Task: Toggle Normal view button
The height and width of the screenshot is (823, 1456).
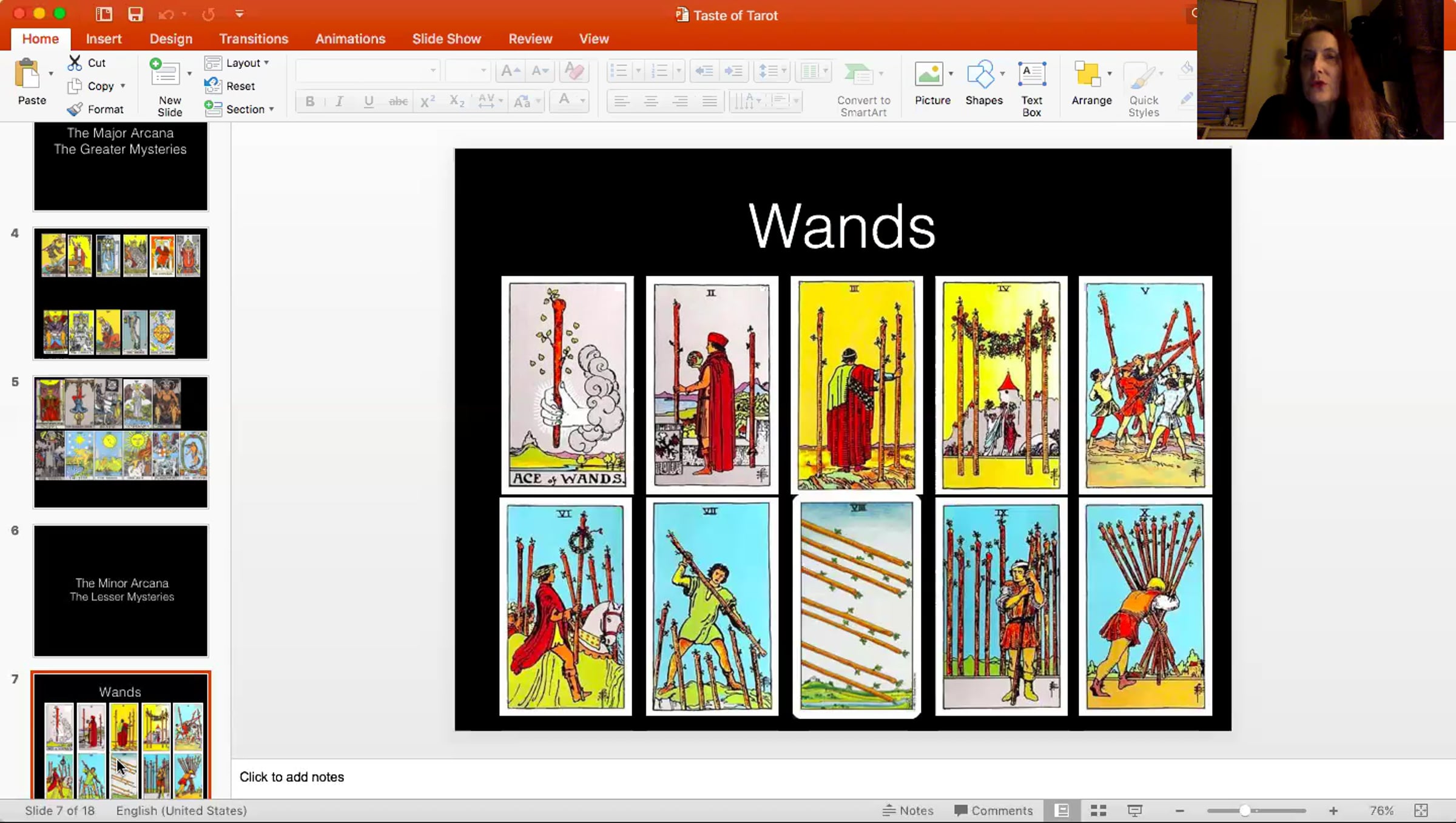Action: [1062, 810]
